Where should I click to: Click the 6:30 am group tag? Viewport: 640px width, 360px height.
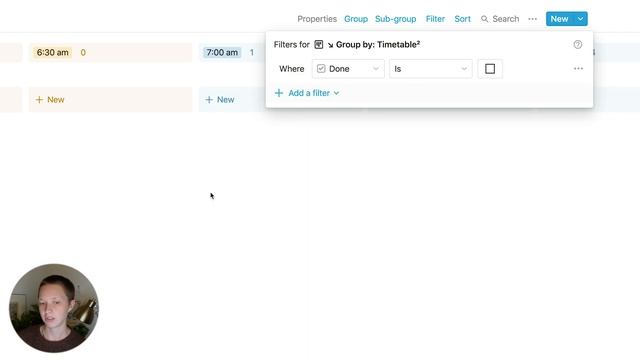click(x=53, y=52)
